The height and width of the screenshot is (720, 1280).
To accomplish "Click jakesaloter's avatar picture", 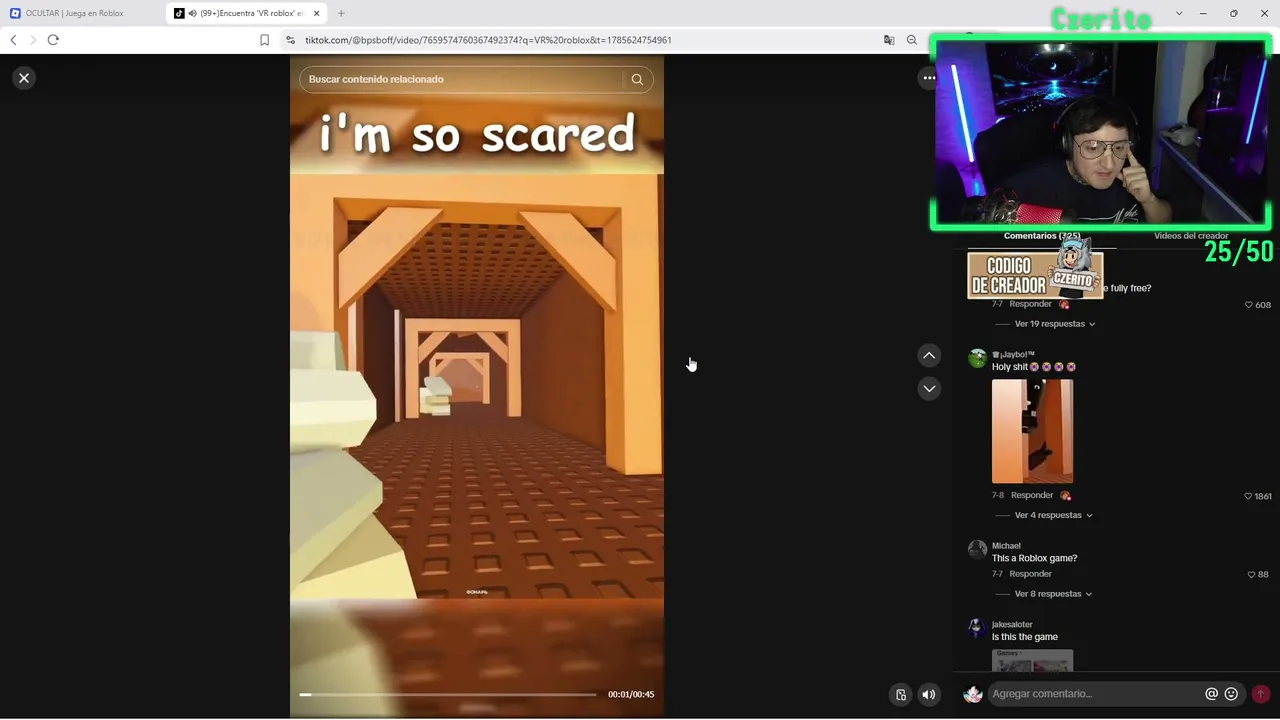I will [977, 629].
